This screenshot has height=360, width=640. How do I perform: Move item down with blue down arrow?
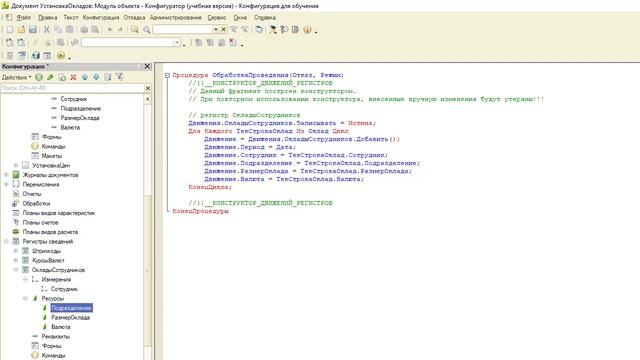pyautogui.click(x=96, y=77)
